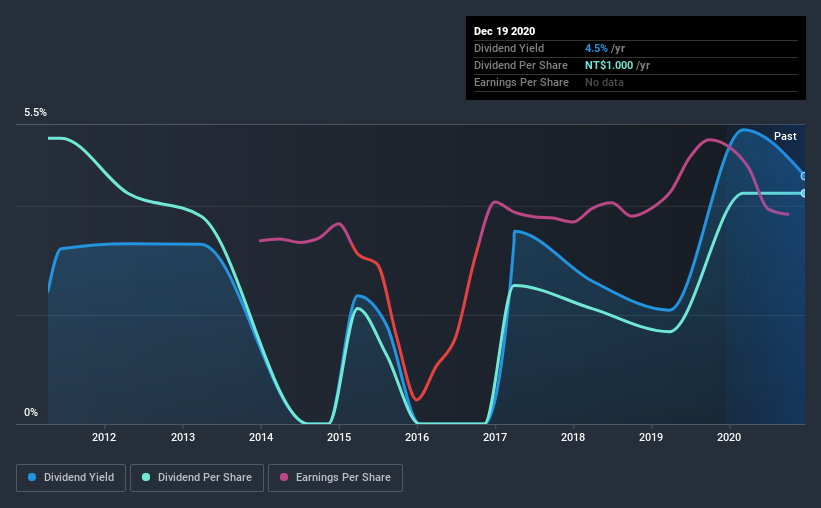Click the 2017 x-axis label
Screen dimensions: 821x508
(x=495, y=437)
